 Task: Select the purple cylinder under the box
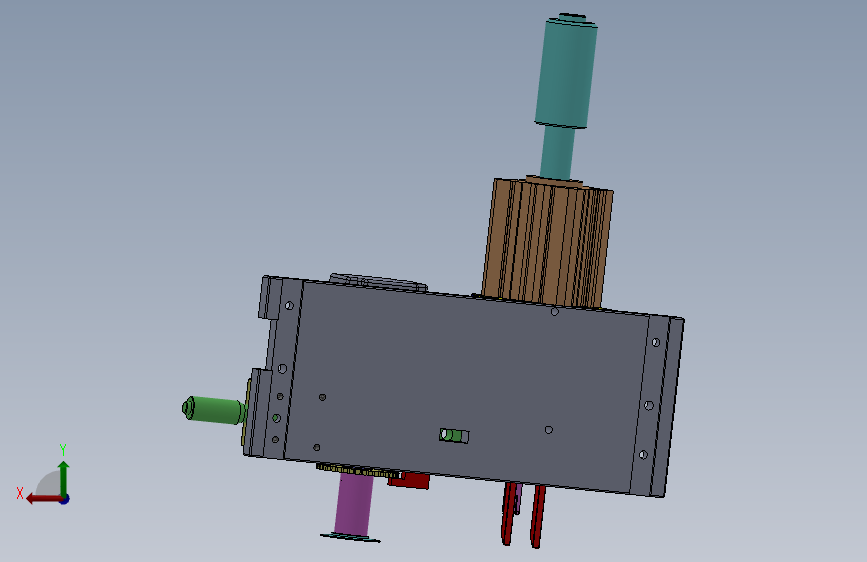pyautogui.click(x=354, y=503)
